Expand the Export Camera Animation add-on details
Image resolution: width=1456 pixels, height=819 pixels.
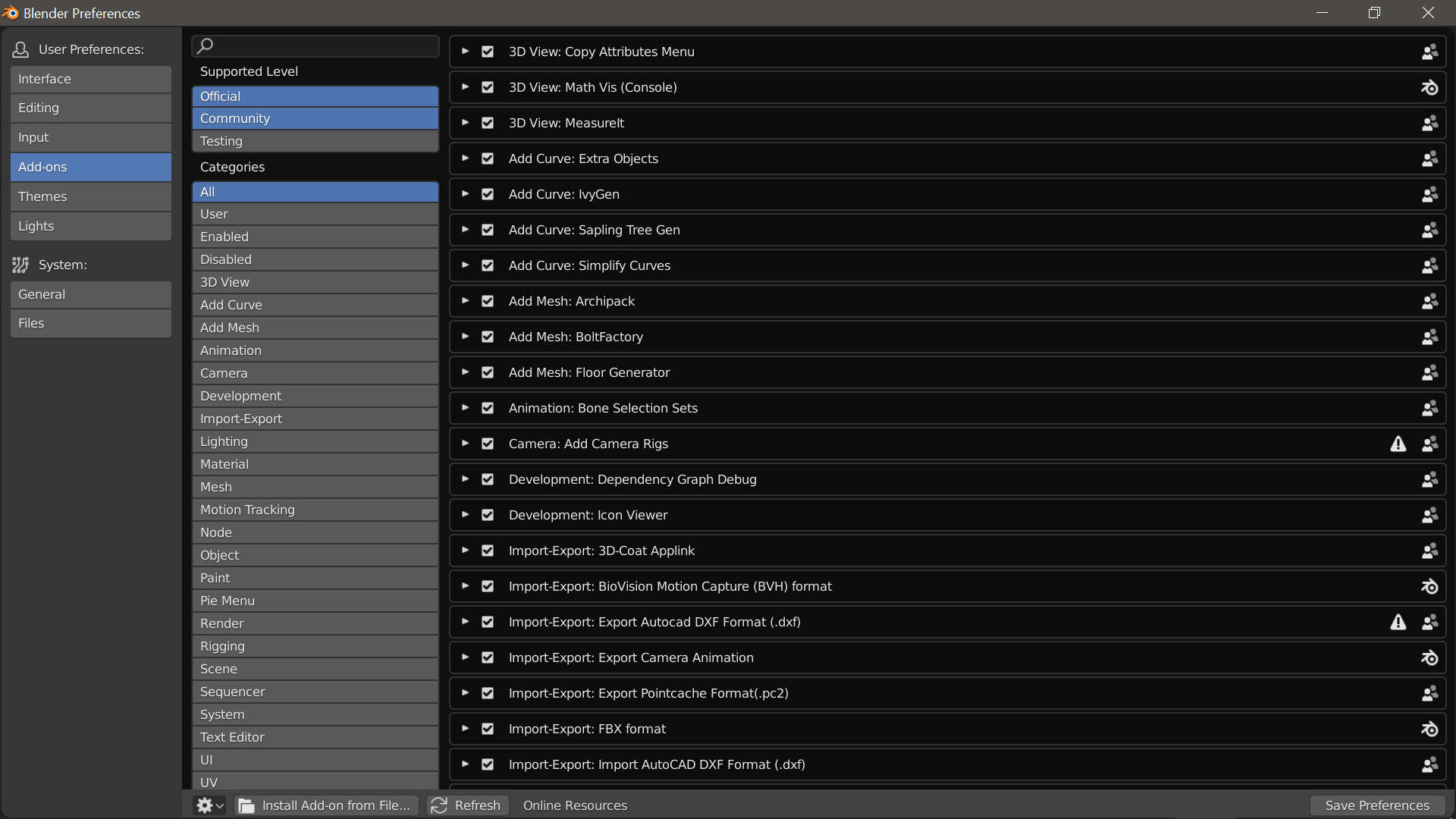pyautogui.click(x=466, y=657)
